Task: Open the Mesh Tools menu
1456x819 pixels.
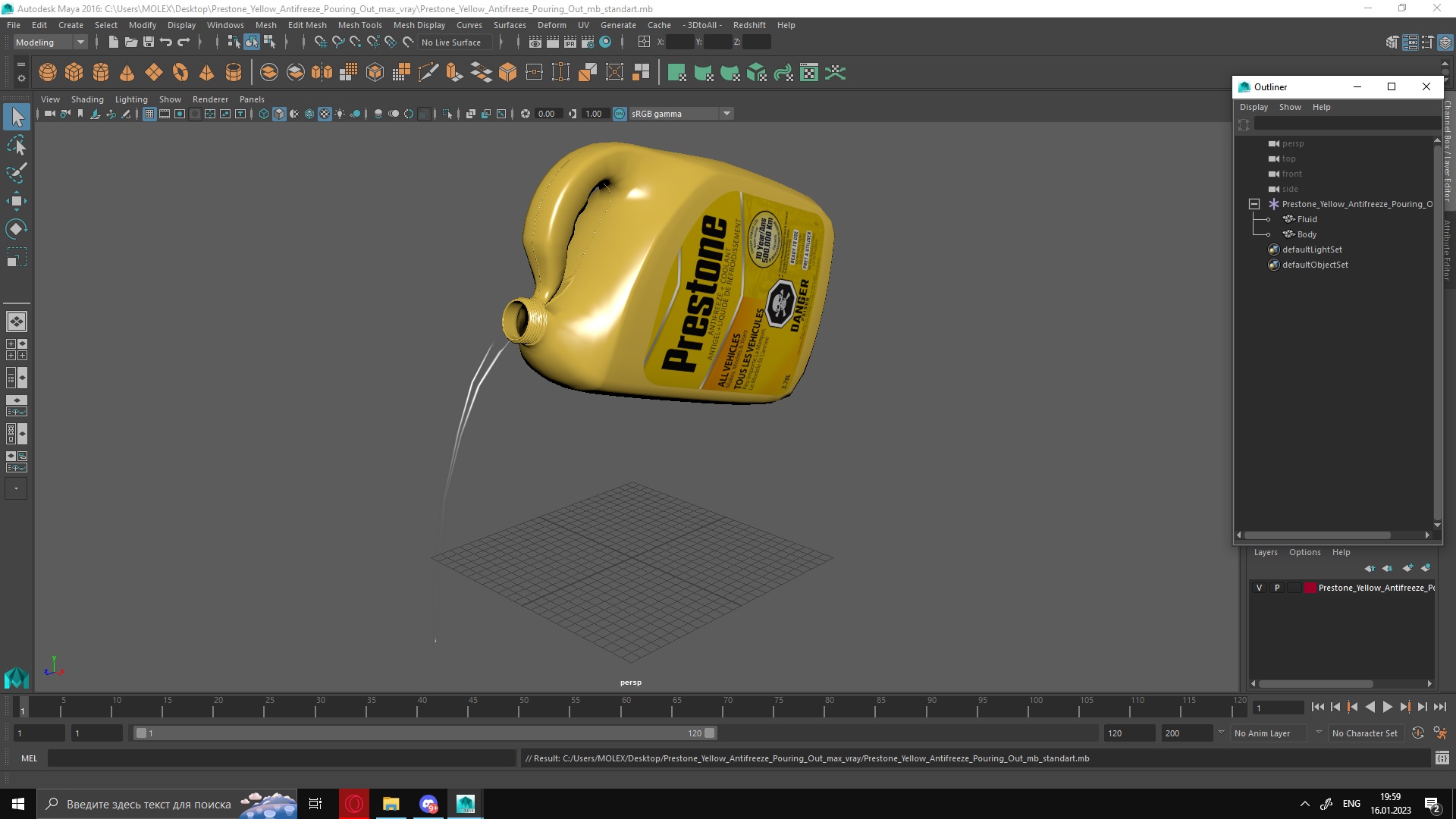Action: [x=359, y=25]
